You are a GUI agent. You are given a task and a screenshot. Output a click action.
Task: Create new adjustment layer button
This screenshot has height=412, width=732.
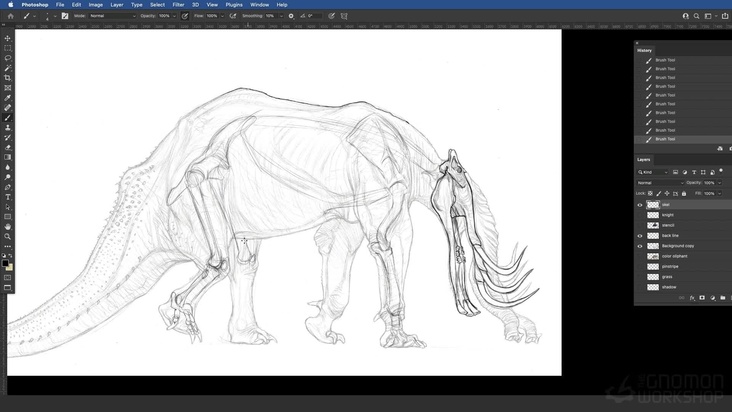713,298
